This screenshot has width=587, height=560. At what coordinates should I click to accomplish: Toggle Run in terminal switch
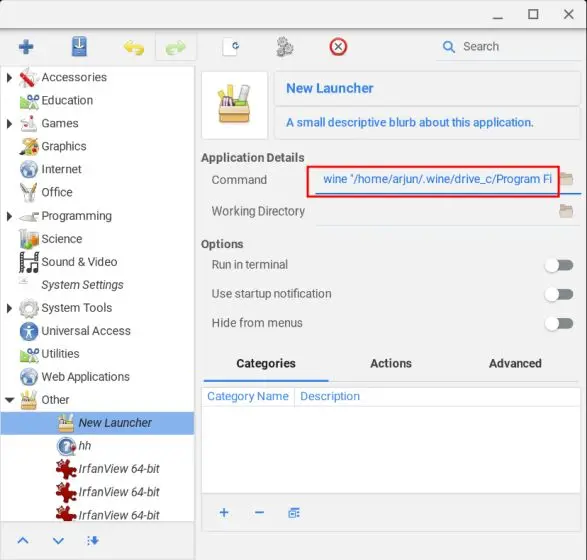[559, 265]
